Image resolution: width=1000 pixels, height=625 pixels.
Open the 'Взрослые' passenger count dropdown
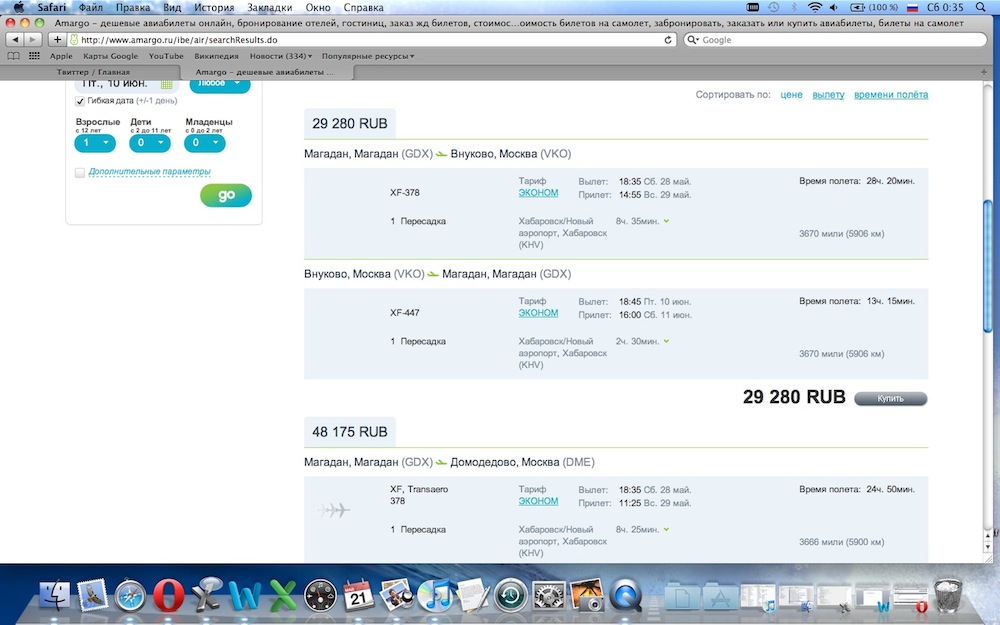coord(95,143)
